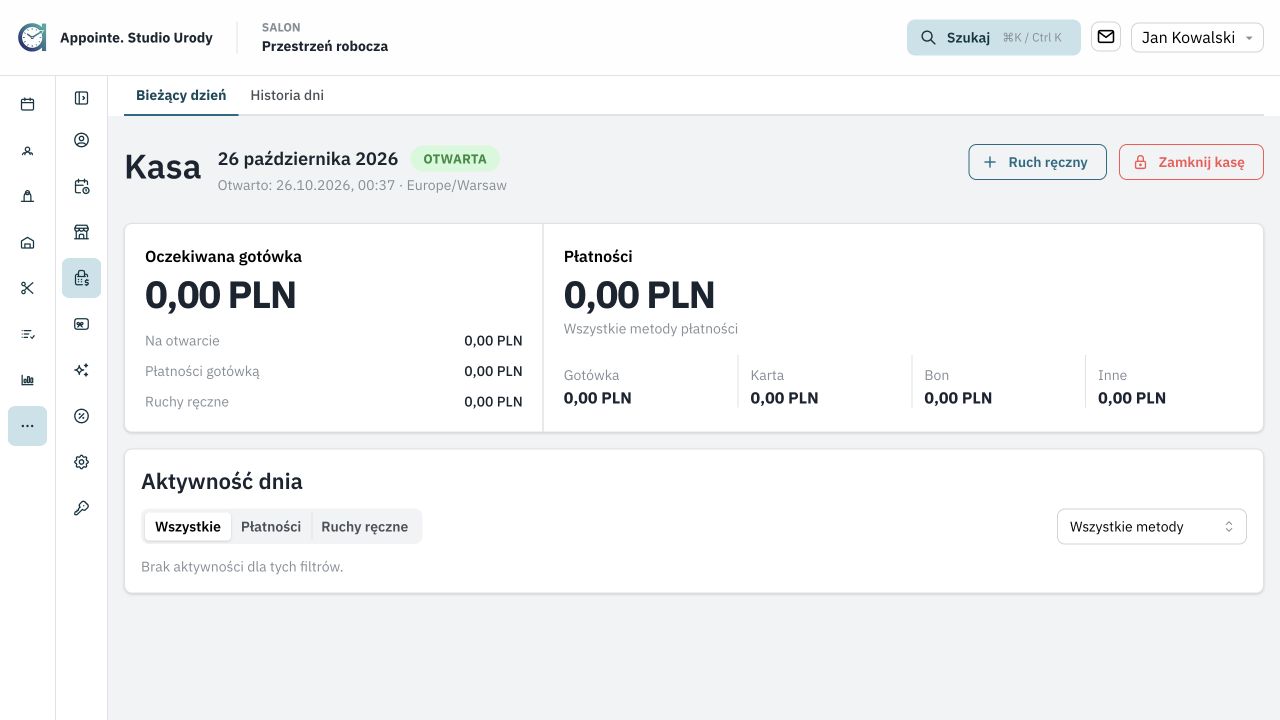This screenshot has height=720, width=1280.
Task: Click the OTWARTA status badge
Action: click(455, 159)
